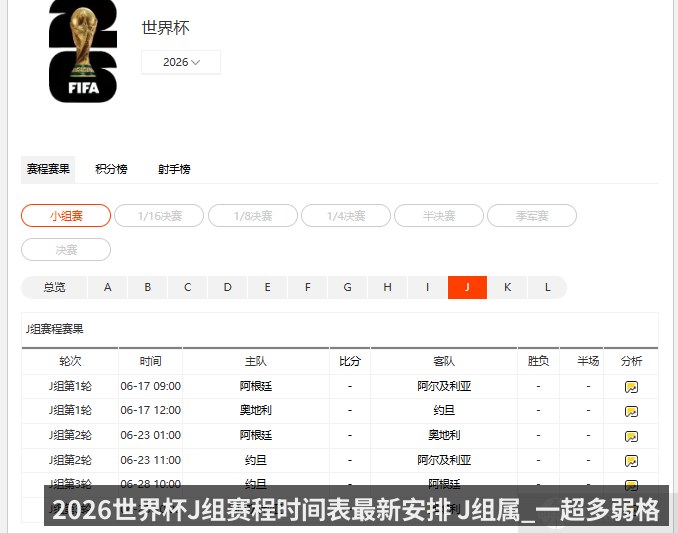Select the 小组赛 stage button
Viewport: 678px width, 533px height.
pos(66,216)
